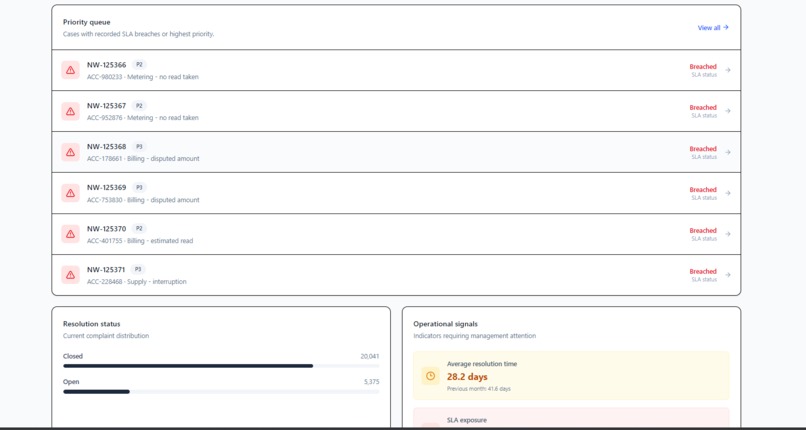The height and width of the screenshot is (430, 806).
Task: Select case ID NW-125368
Action: click(x=106, y=146)
